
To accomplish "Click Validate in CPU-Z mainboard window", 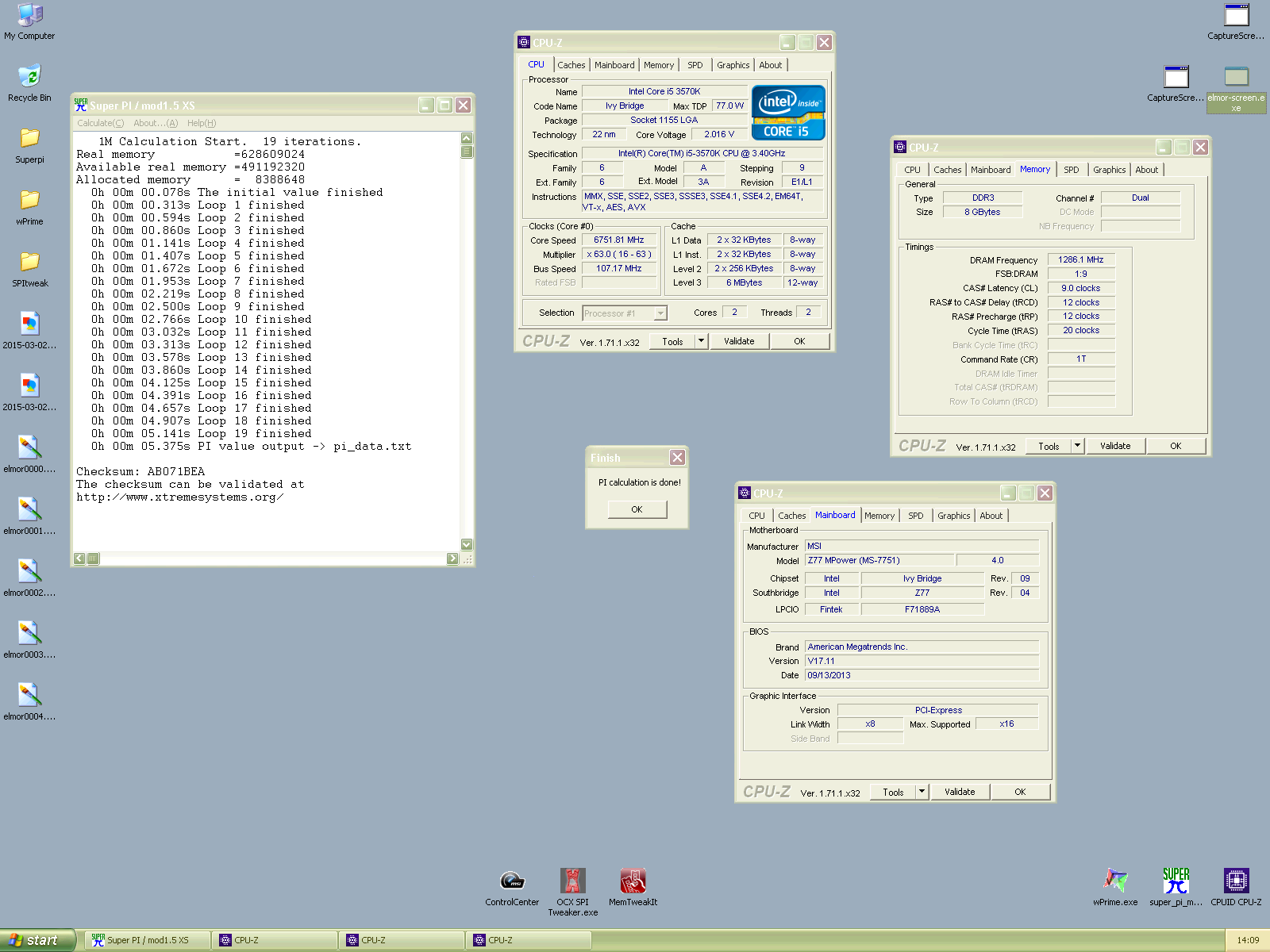I will tap(960, 792).
